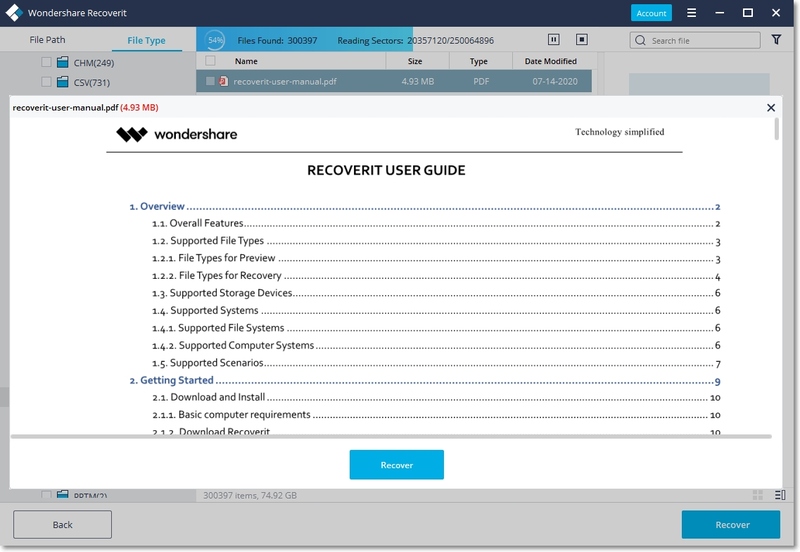
Task: Click the 'Files Found: 300397' status text
Action: click(x=277, y=40)
